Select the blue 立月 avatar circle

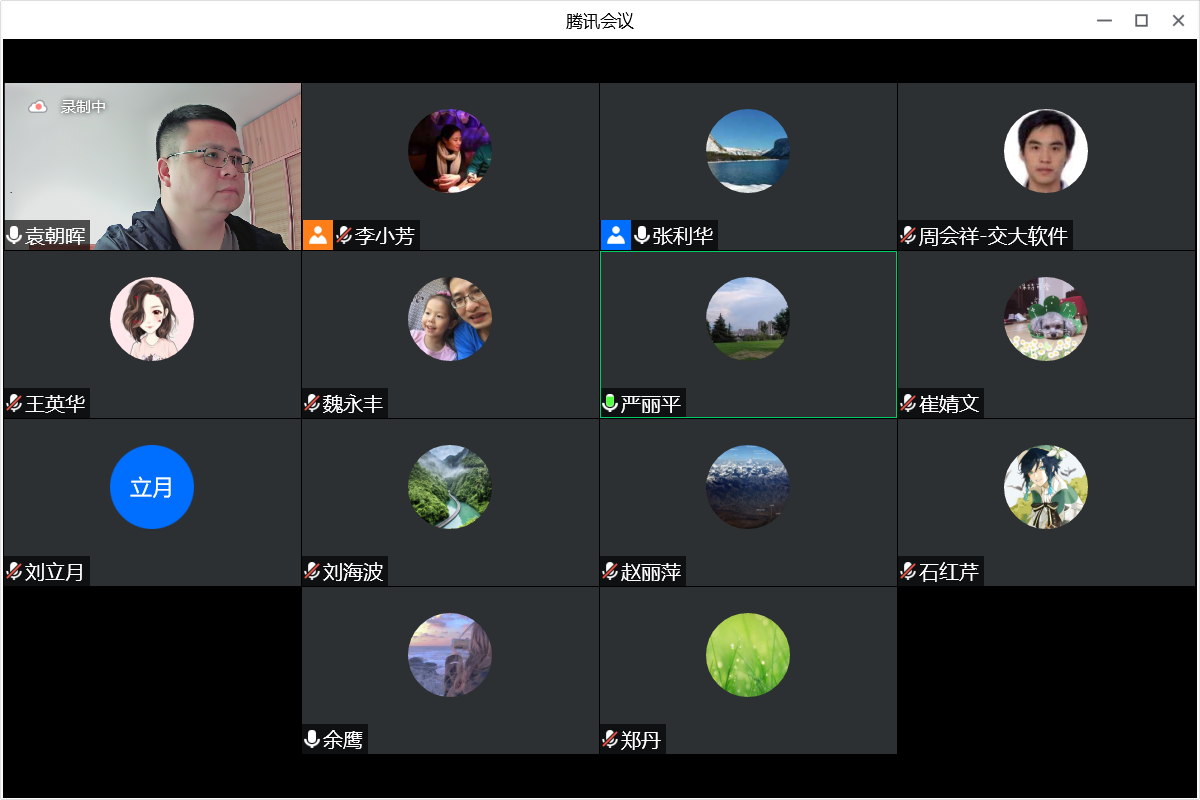[x=152, y=487]
